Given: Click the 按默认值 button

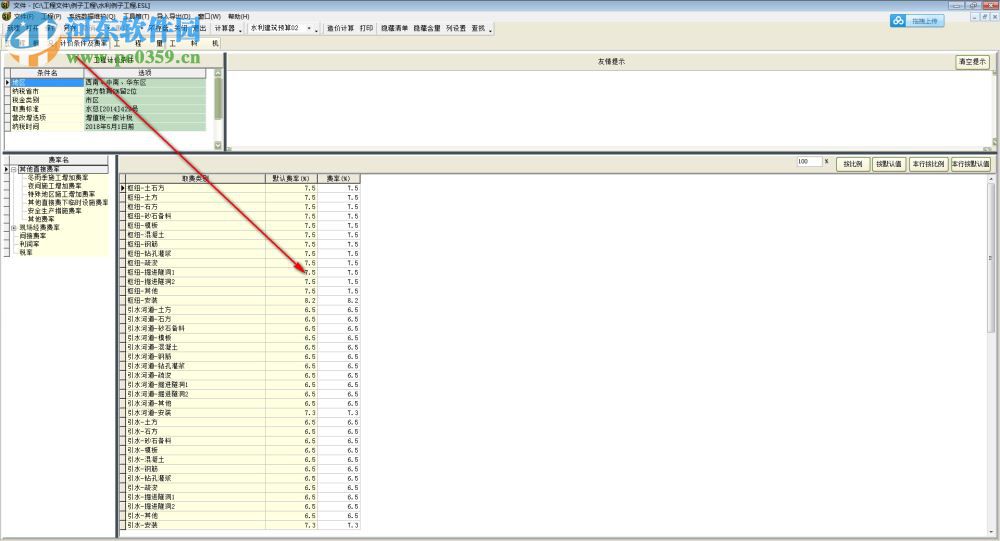Looking at the screenshot, I should coord(888,164).
